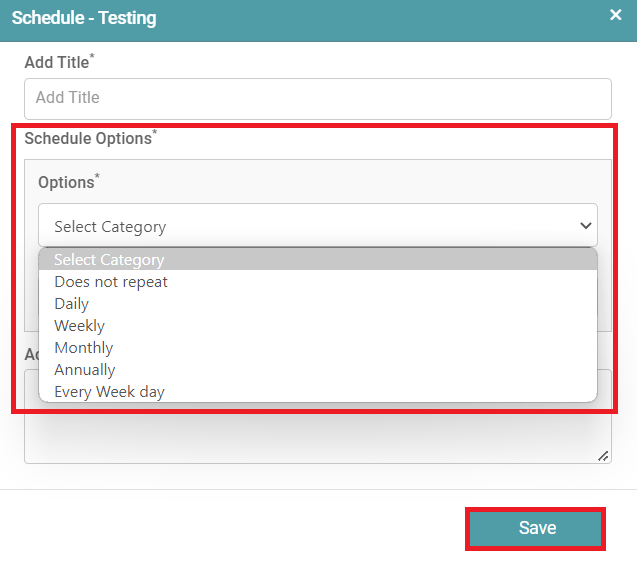Click the "Schedule - Testing" header title
Screen dimensions: 637x561
pyautogui.click(x=84, y=18)
